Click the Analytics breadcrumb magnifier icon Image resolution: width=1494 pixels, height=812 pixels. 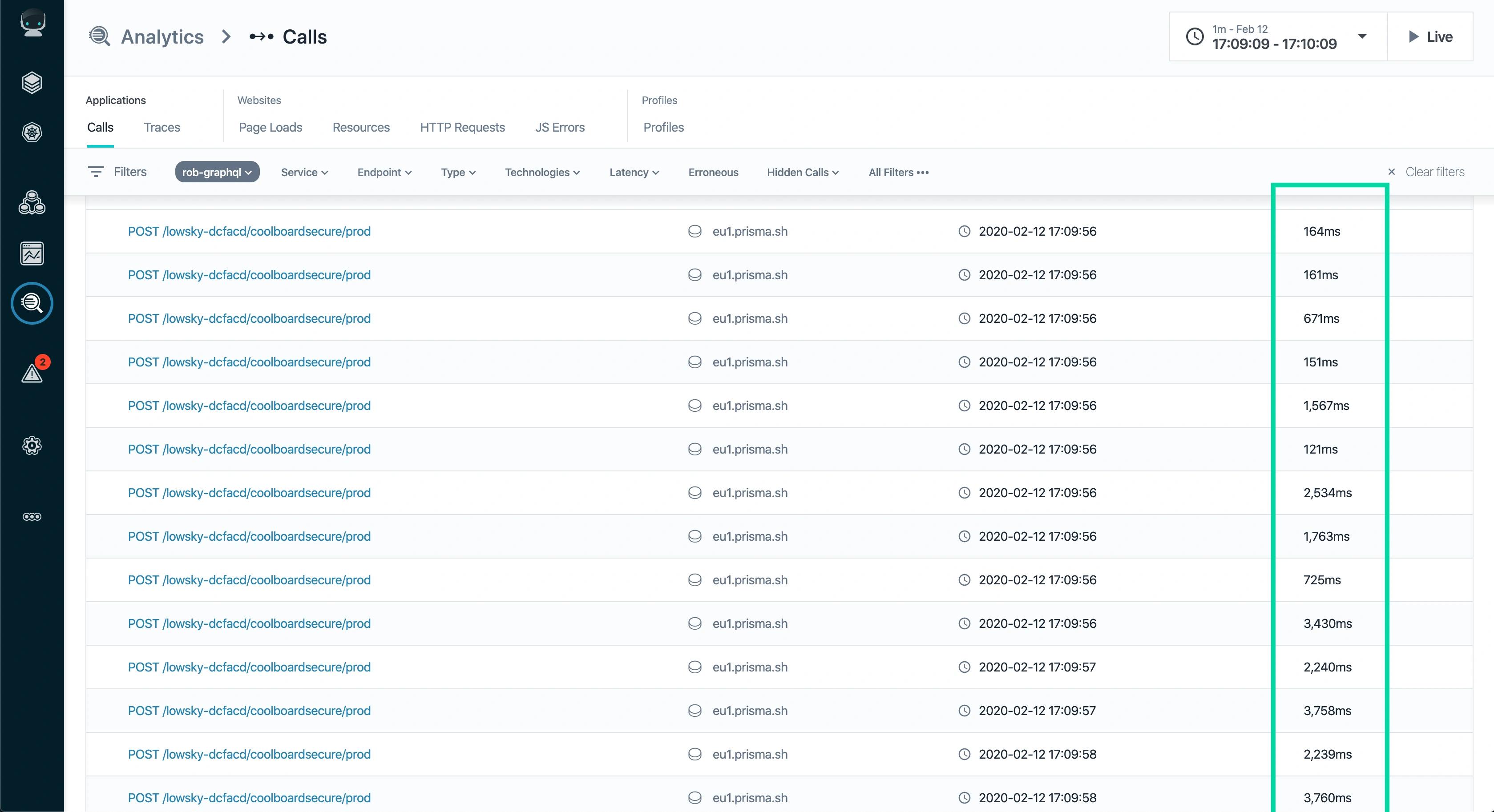[x=99, y=36]
